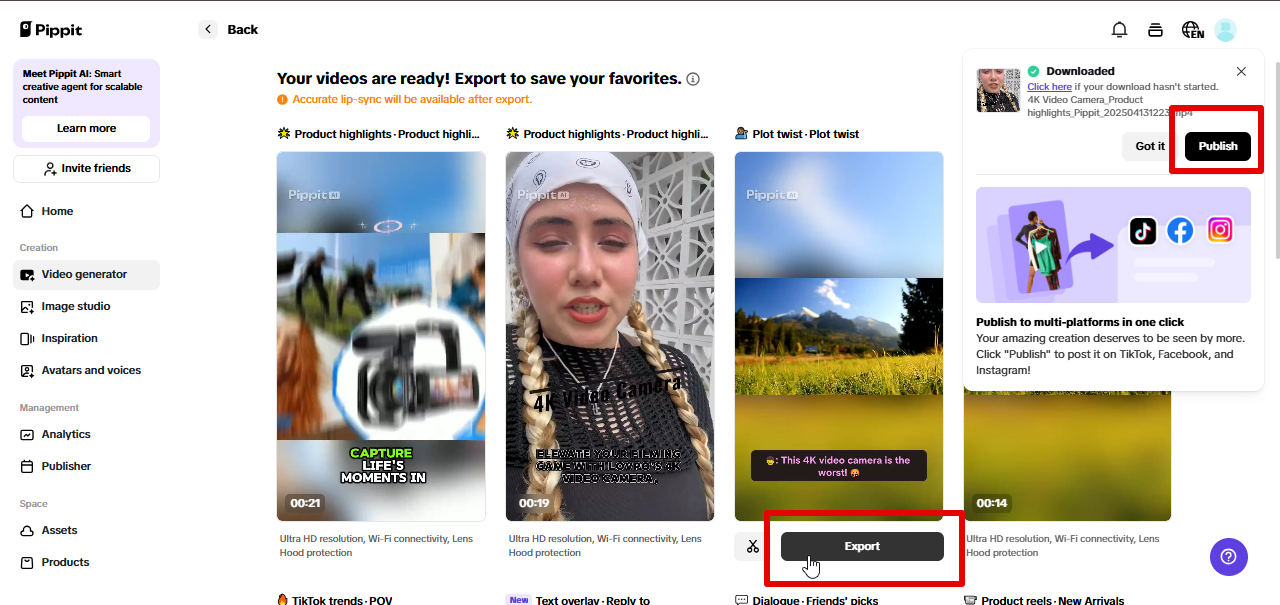Open the Publisher page

click(66, 466)
